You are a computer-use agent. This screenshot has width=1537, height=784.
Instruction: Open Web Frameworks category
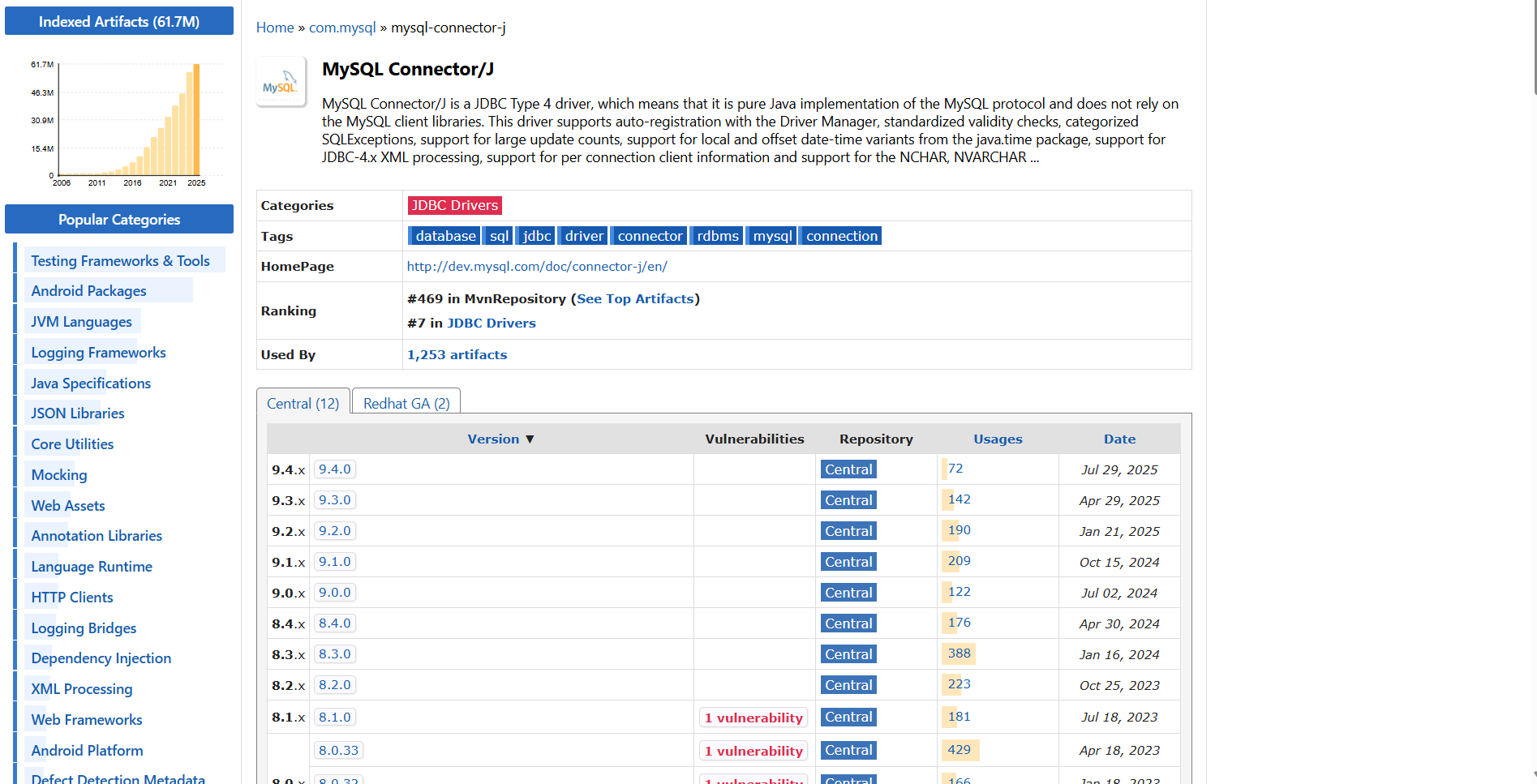pos(87,720)
